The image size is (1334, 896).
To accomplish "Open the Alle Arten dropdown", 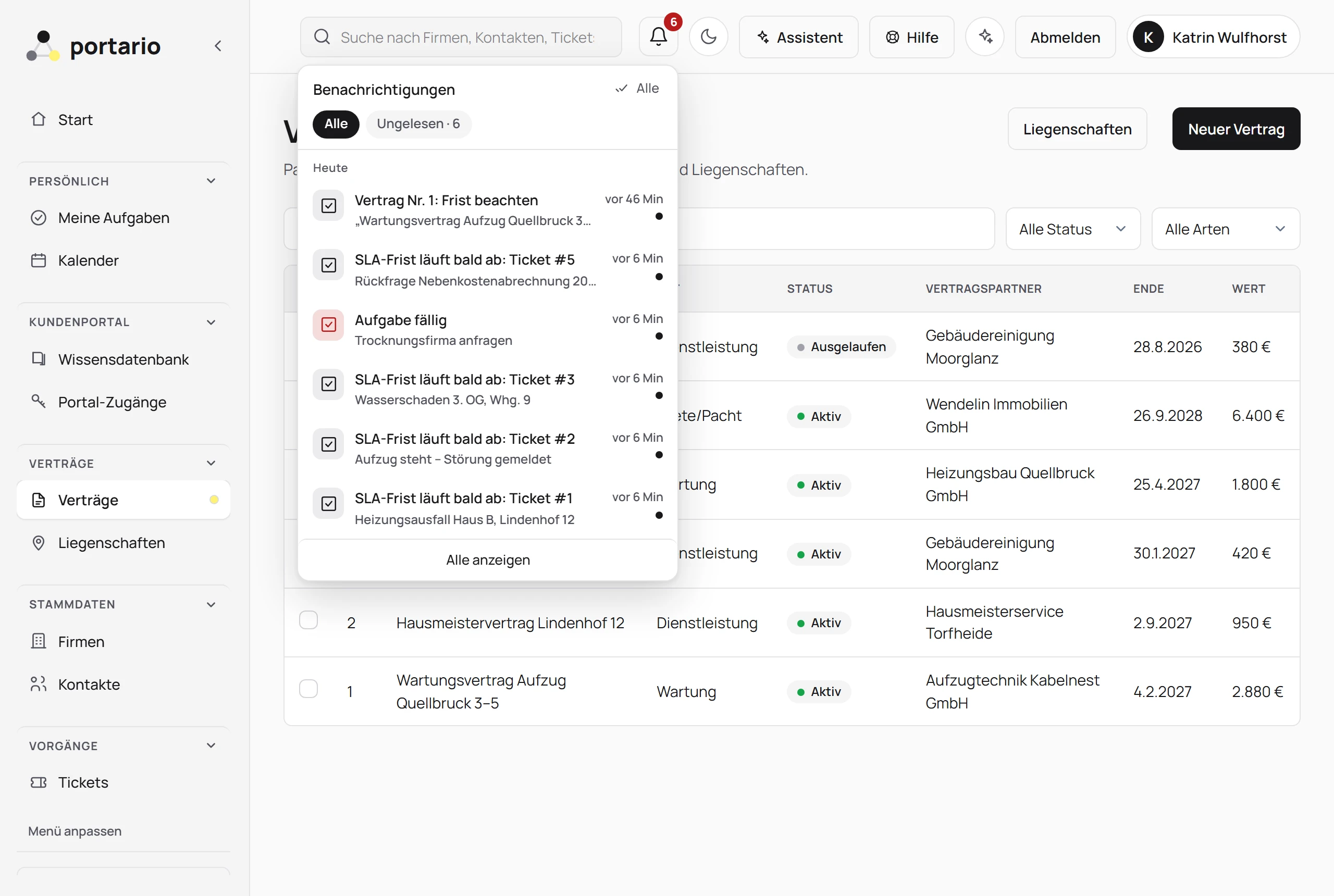I will 1226,229.
